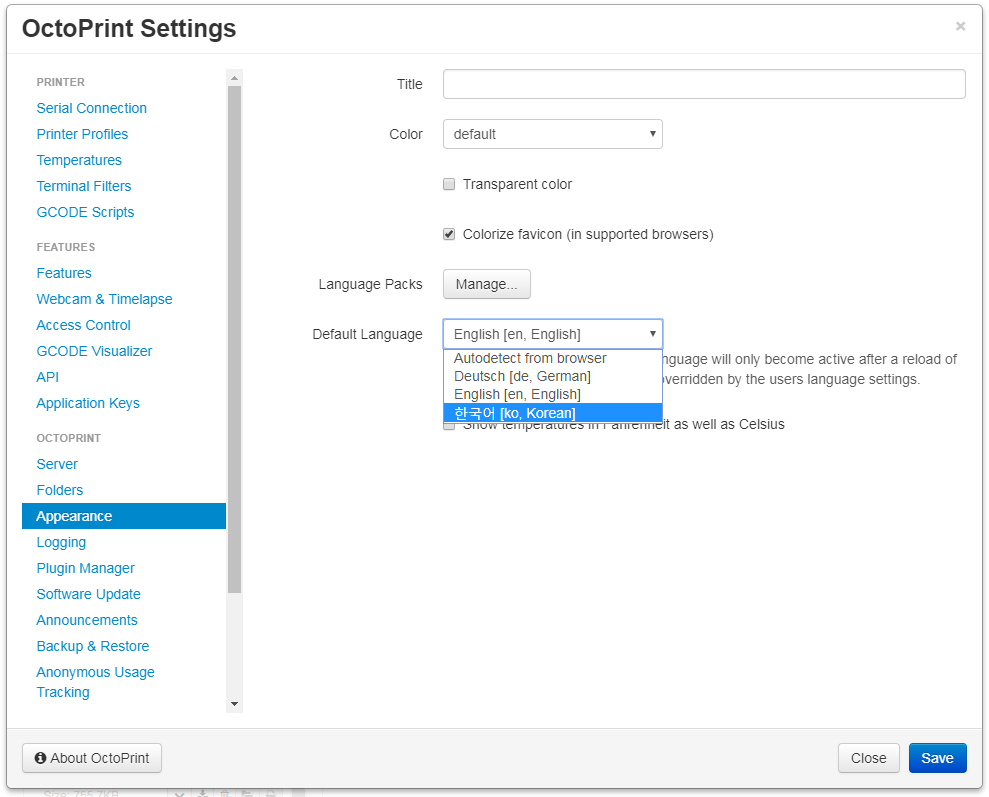The width and height of the screenshot is (989, 797).
Task: Open Logging settings
Action: coord(61,542)
